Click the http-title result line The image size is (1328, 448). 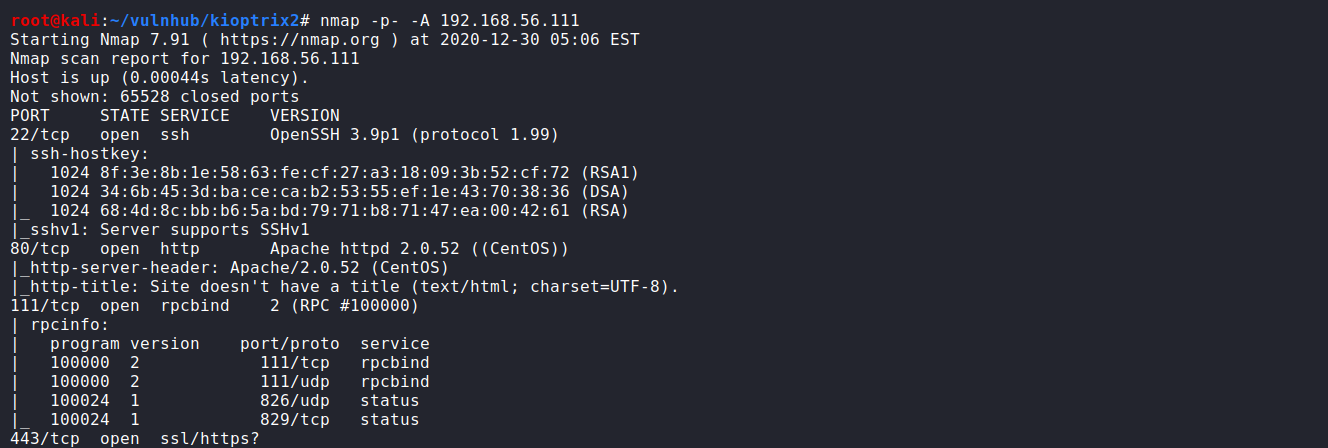(344, 287)
